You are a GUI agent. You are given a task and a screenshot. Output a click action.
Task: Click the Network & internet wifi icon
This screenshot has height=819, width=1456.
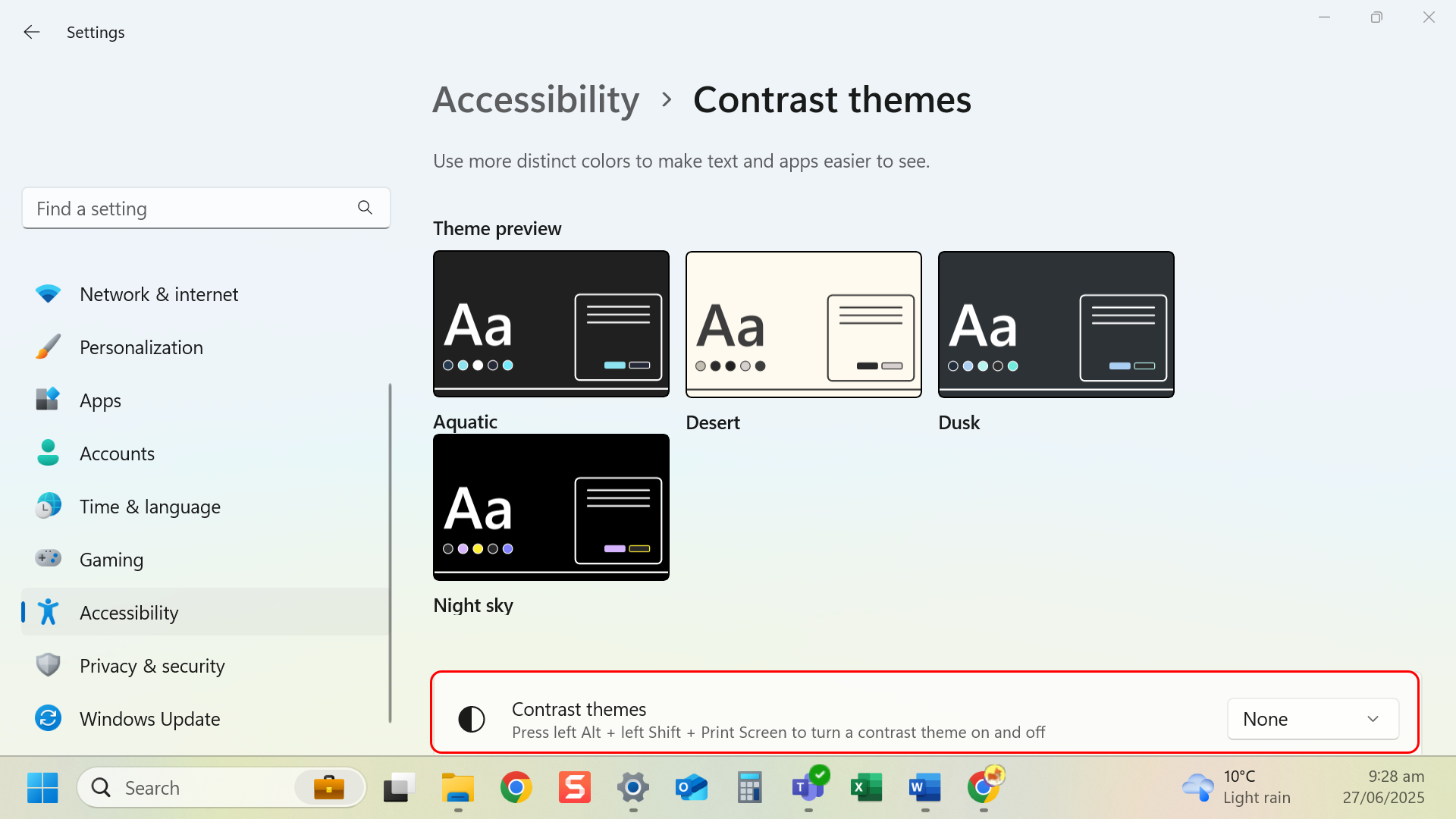(x=48, y=294)
